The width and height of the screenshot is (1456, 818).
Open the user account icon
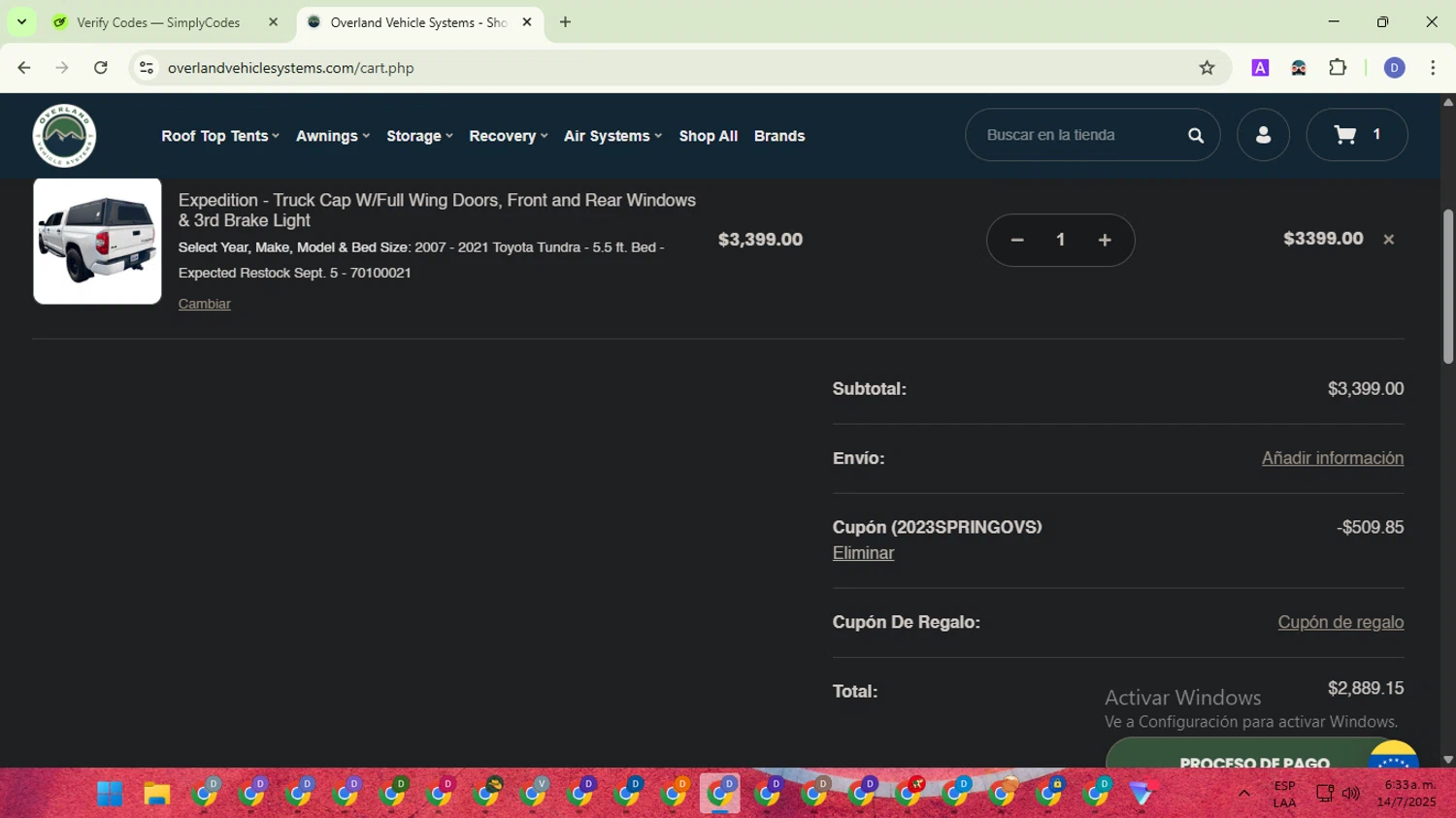[x=1263, y=135]
